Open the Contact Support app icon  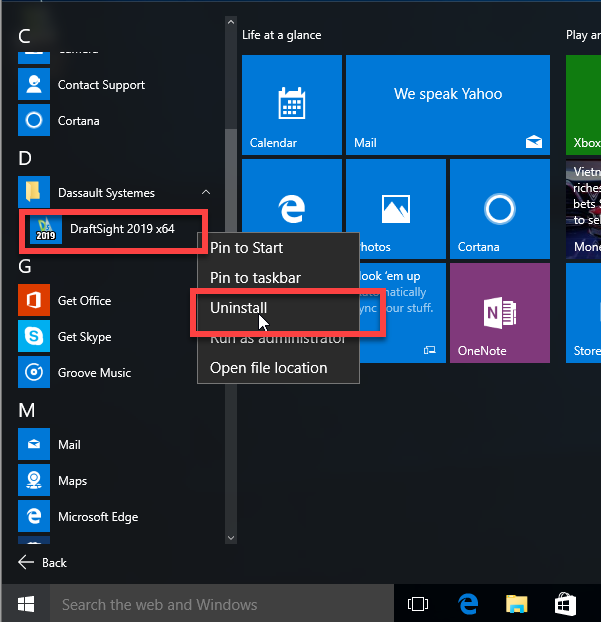click(34, 84)
